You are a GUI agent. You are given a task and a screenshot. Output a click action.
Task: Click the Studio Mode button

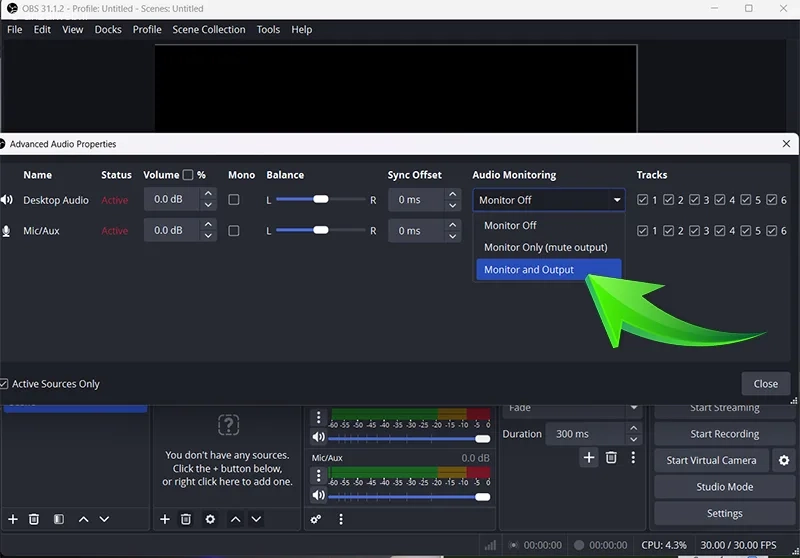[x=725, y=487]
